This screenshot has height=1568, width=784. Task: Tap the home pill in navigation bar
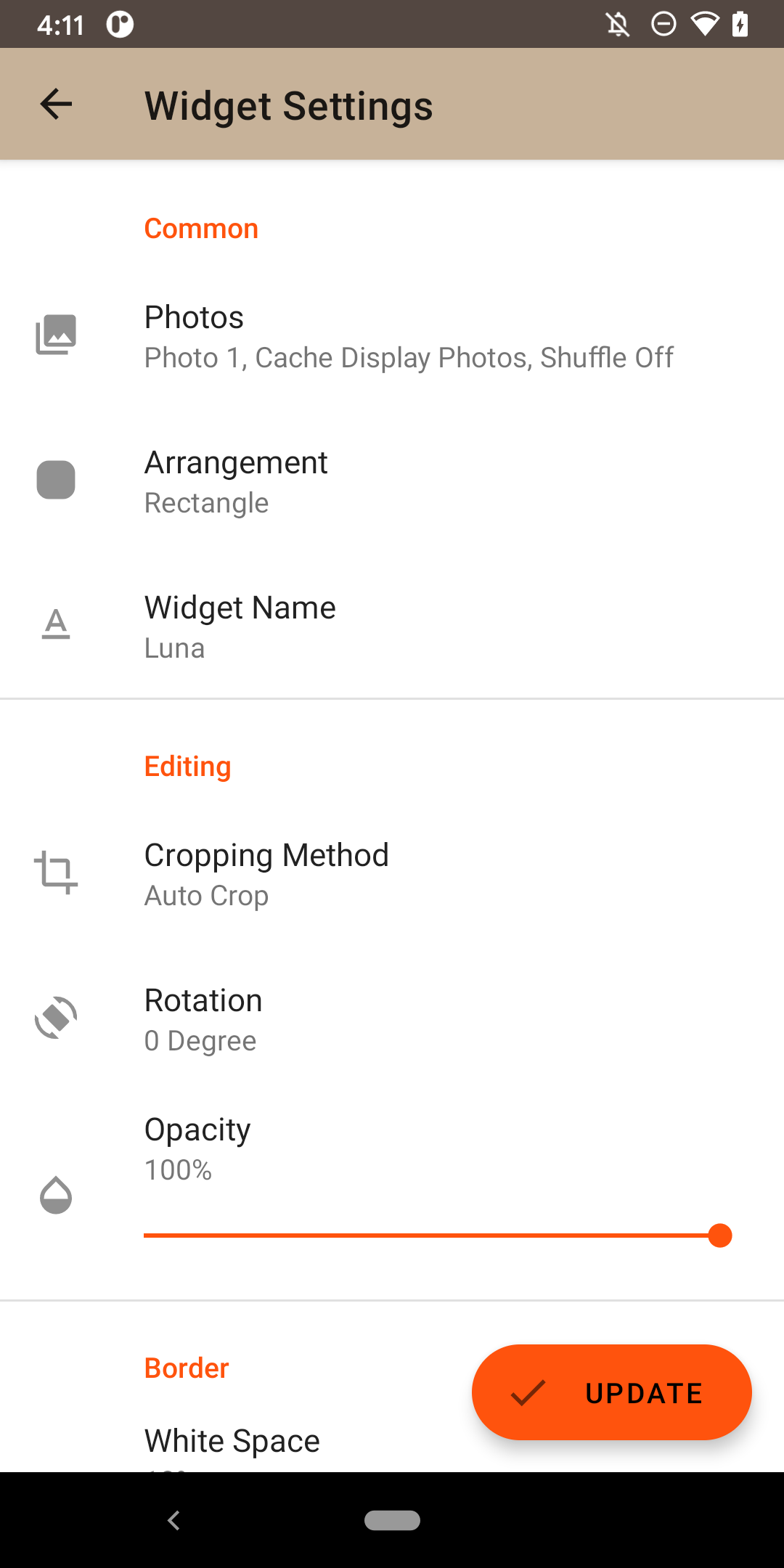392,1520
